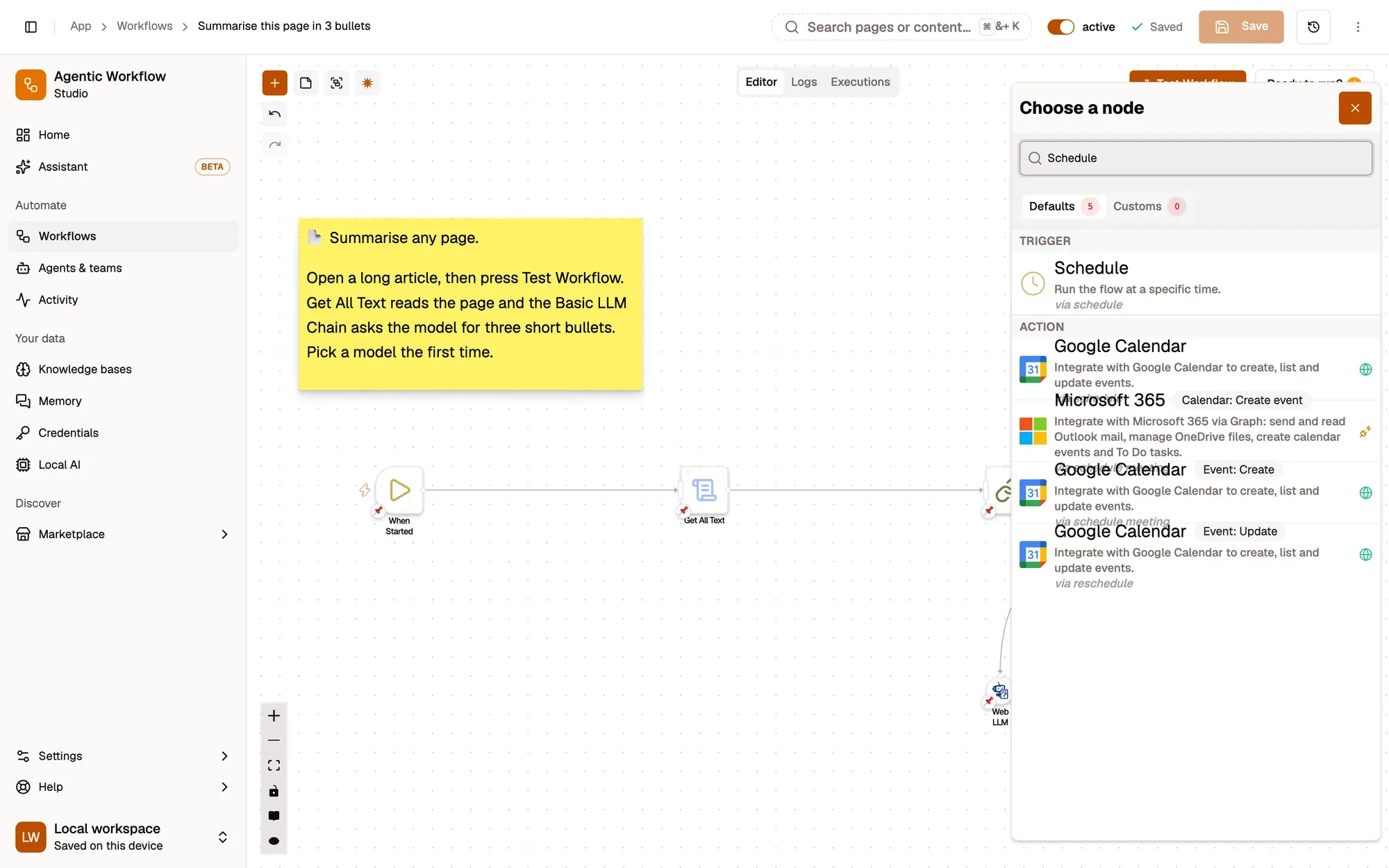
Task: Open the Activity page
Action: click(x=123, y=300)
